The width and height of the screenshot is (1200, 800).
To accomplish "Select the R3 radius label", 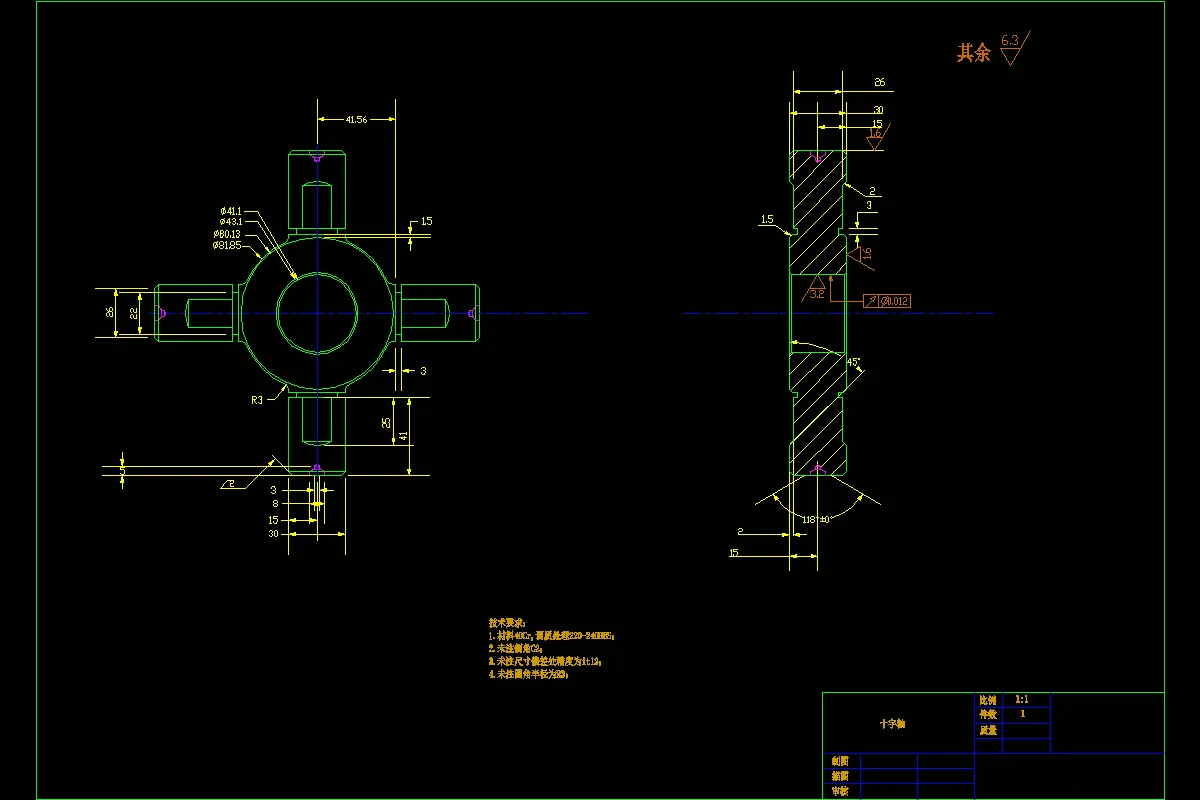I will click(x=257, y=399).
